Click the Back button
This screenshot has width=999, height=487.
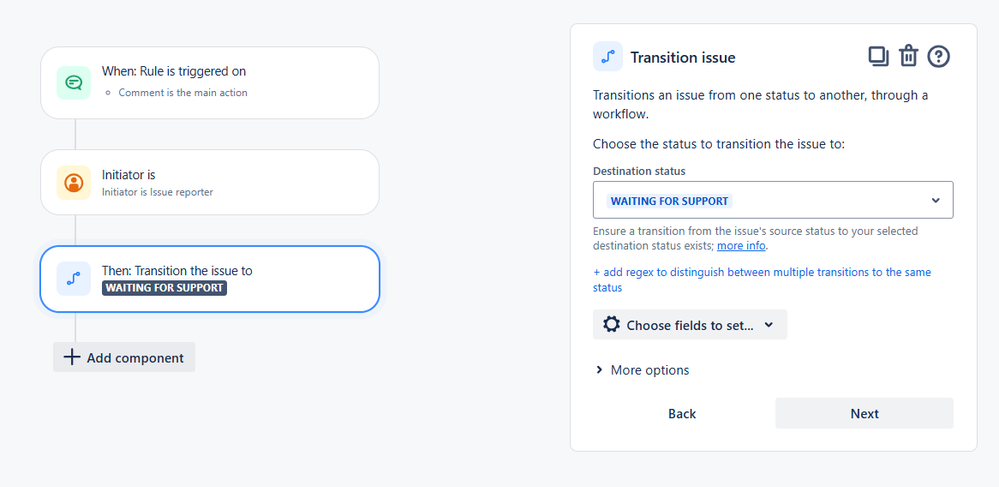point(682,414)
